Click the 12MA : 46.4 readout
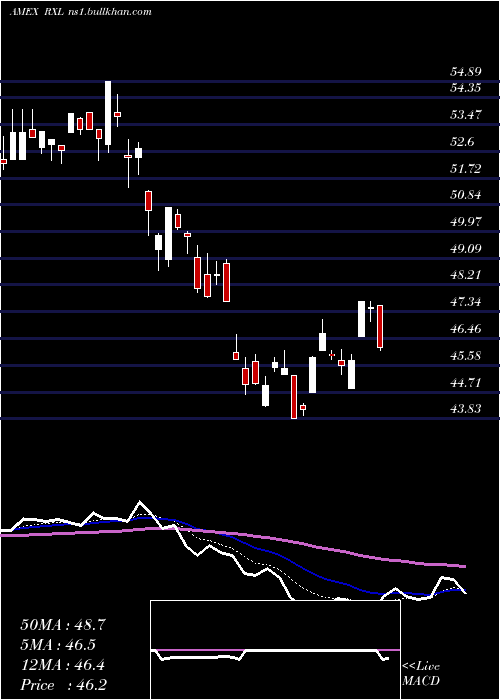This screenshot has width=500, height=700. (x=62, y=665)
